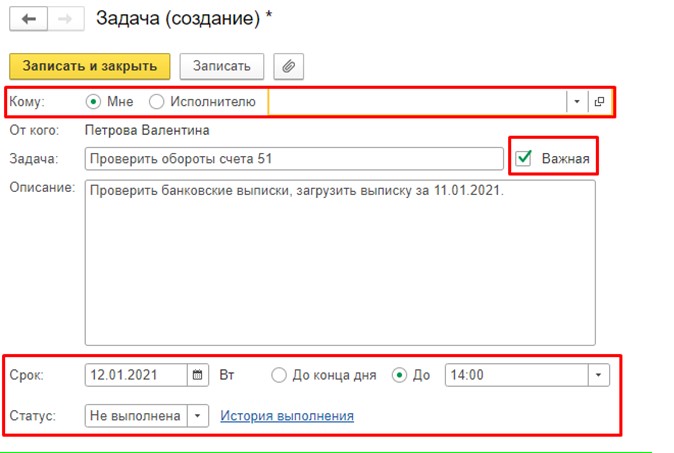The height and width of the screenshot is (453, 674).
Task: Click the paperclip attachment icon
Action: coord(288,66)
